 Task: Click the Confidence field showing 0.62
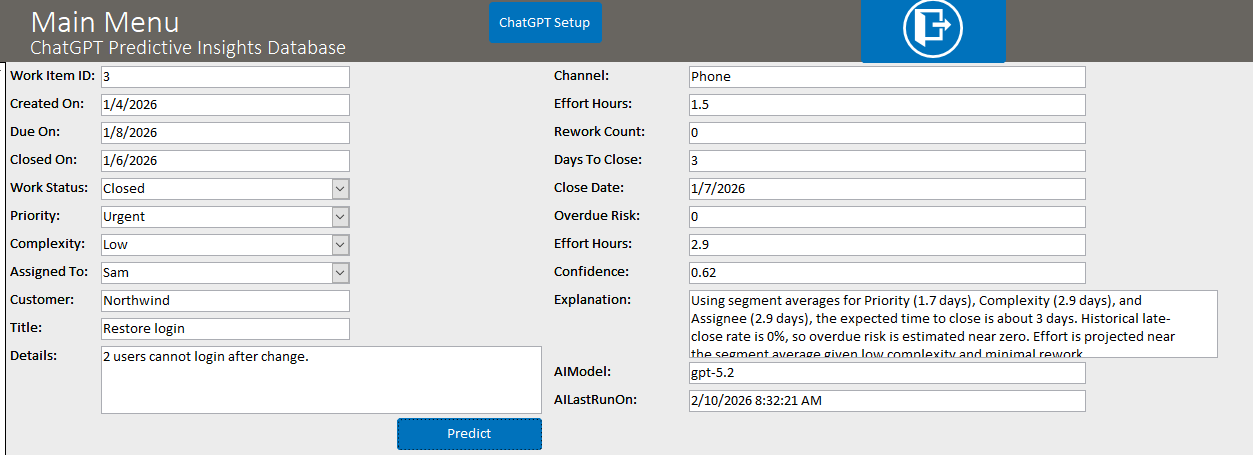click(886, 273)
